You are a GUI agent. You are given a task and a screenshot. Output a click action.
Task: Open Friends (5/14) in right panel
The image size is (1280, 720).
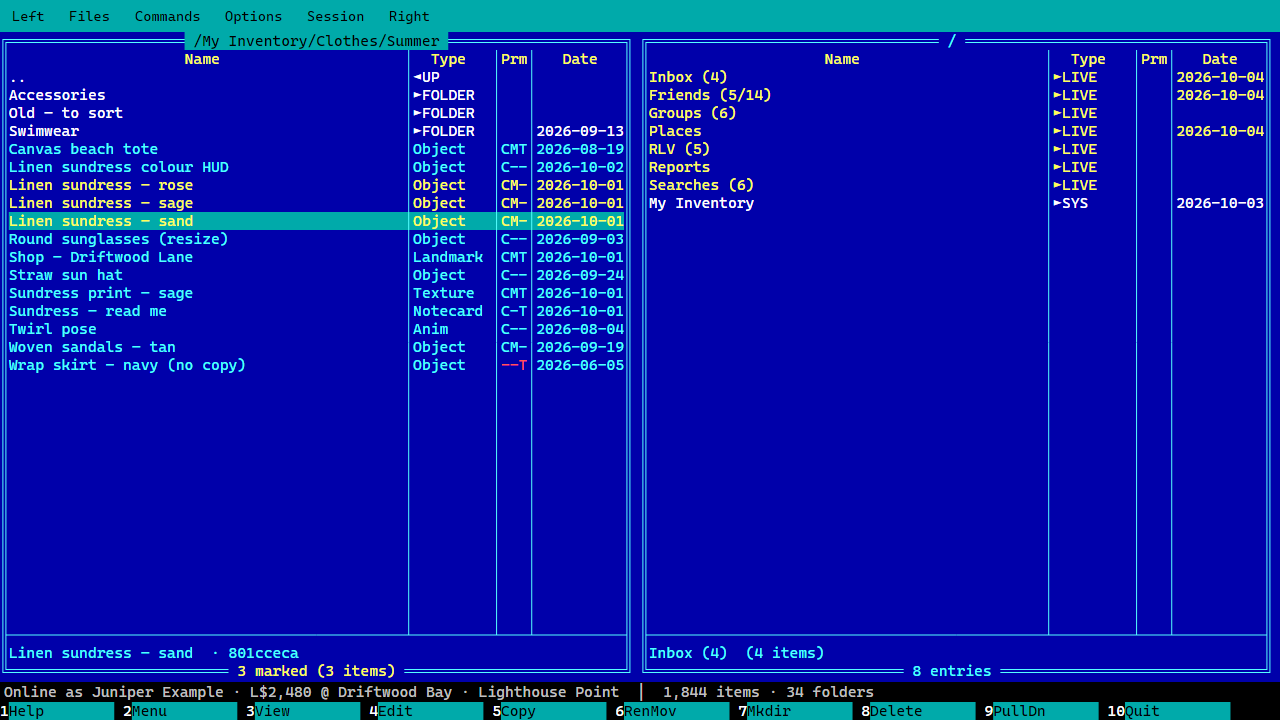click(x=957, y=95)
